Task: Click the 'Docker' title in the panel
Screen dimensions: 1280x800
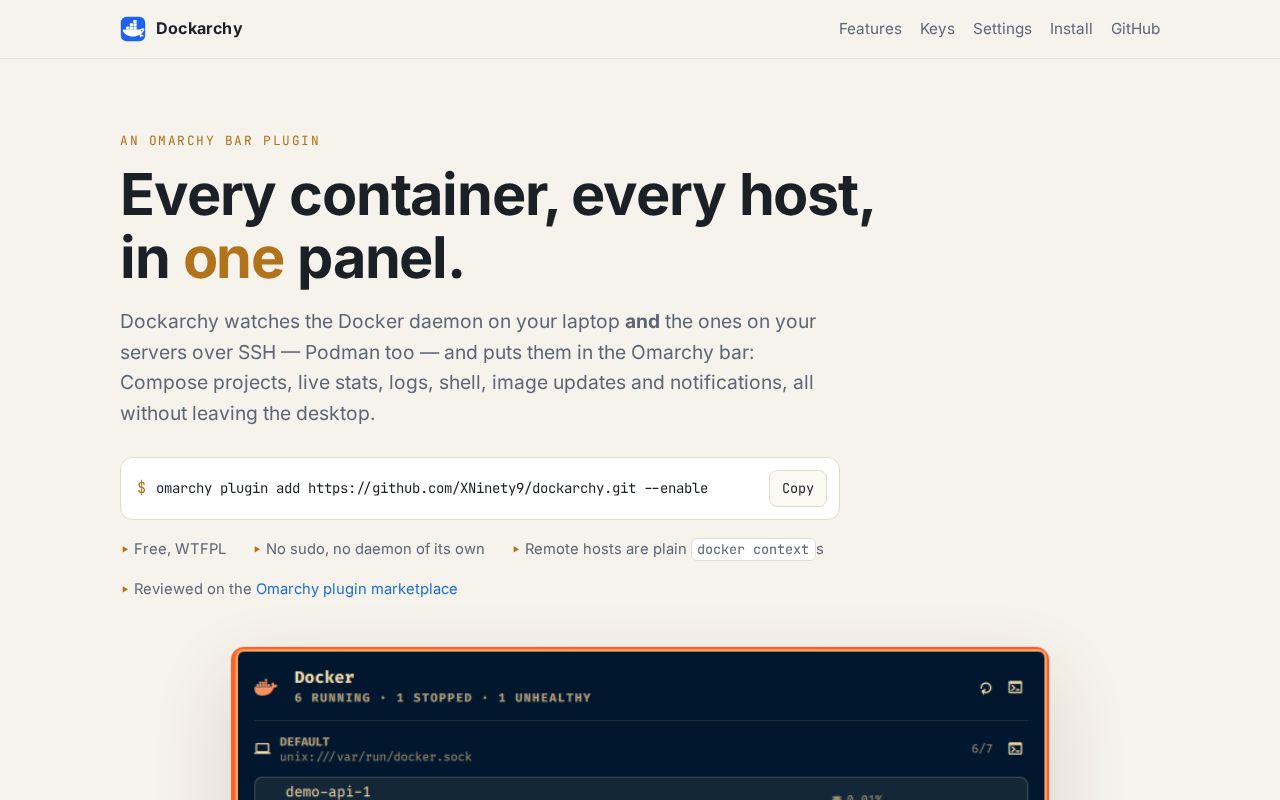Action: tap(324, 677)
